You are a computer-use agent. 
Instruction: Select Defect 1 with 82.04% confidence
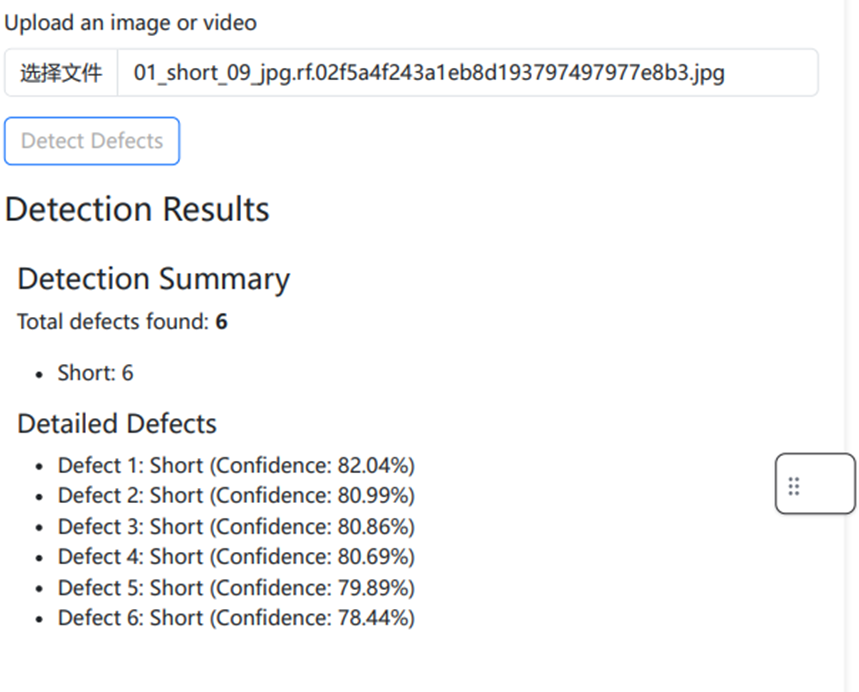(235, 466)
